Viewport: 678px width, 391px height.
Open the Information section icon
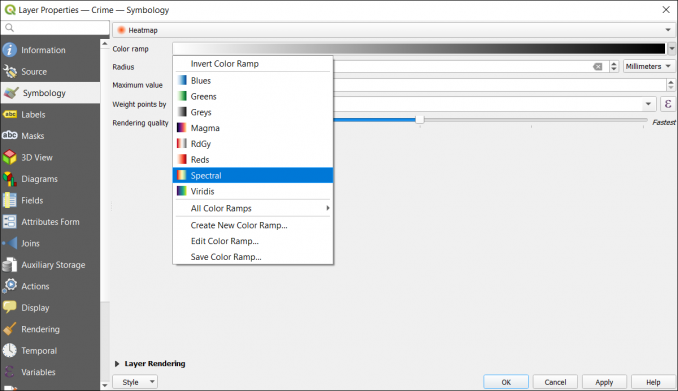point(10,50)
